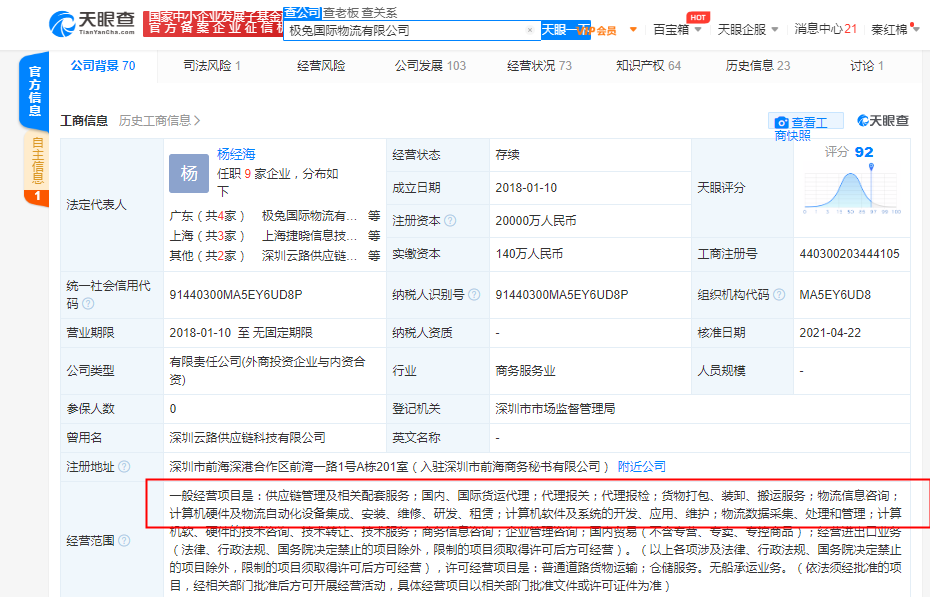The width and height of the screenshot is (930, 597).
Task: Open the HOT badge on 百宝箱
Action: pyautogui.click(x=698, y=17)
